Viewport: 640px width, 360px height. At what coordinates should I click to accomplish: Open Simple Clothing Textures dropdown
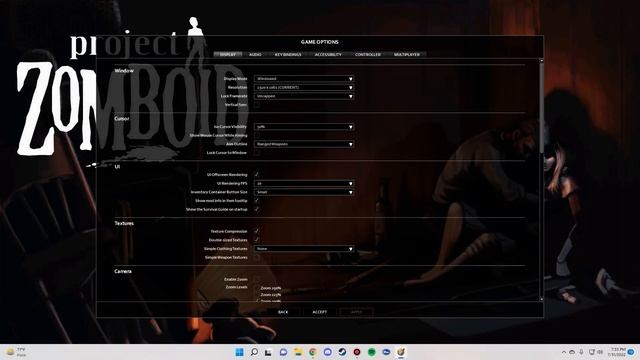pyautogui.click(x=304, y=249)
